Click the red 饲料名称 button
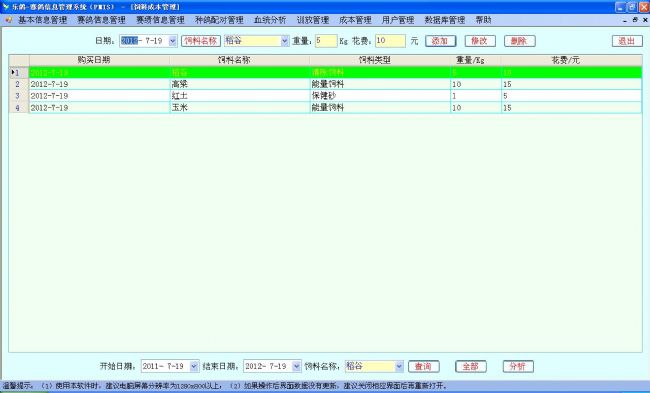Viewport: 650px width, 393px height. click(201, 41)
